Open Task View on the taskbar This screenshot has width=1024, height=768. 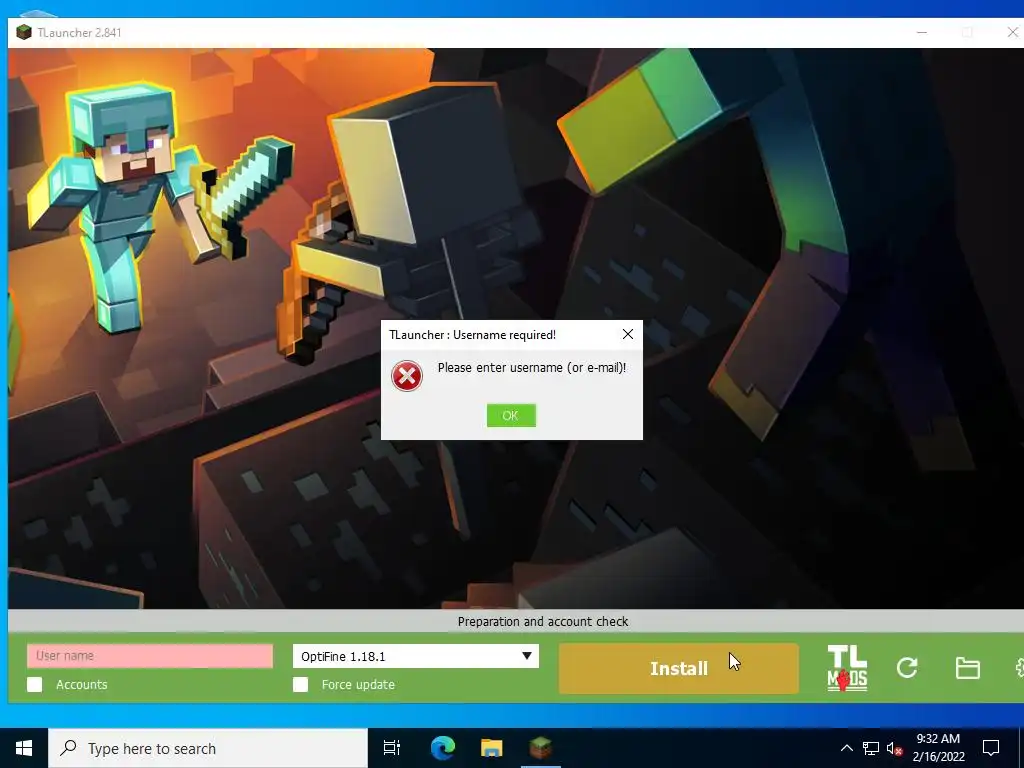pos(392,748)
